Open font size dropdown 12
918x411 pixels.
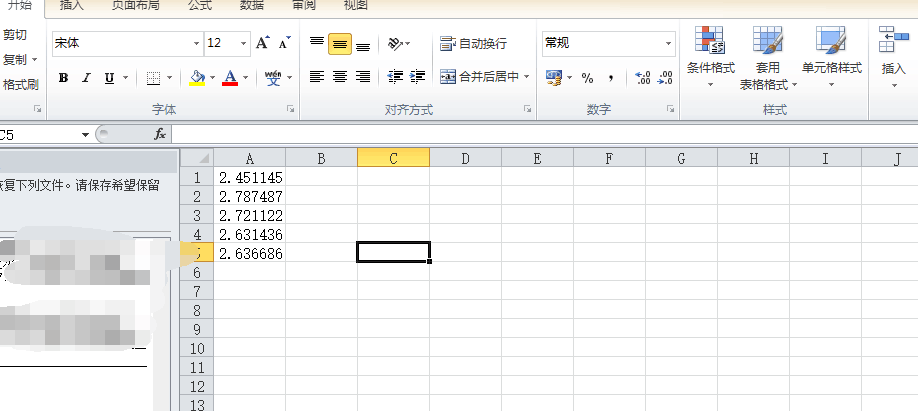coord(244,43)
